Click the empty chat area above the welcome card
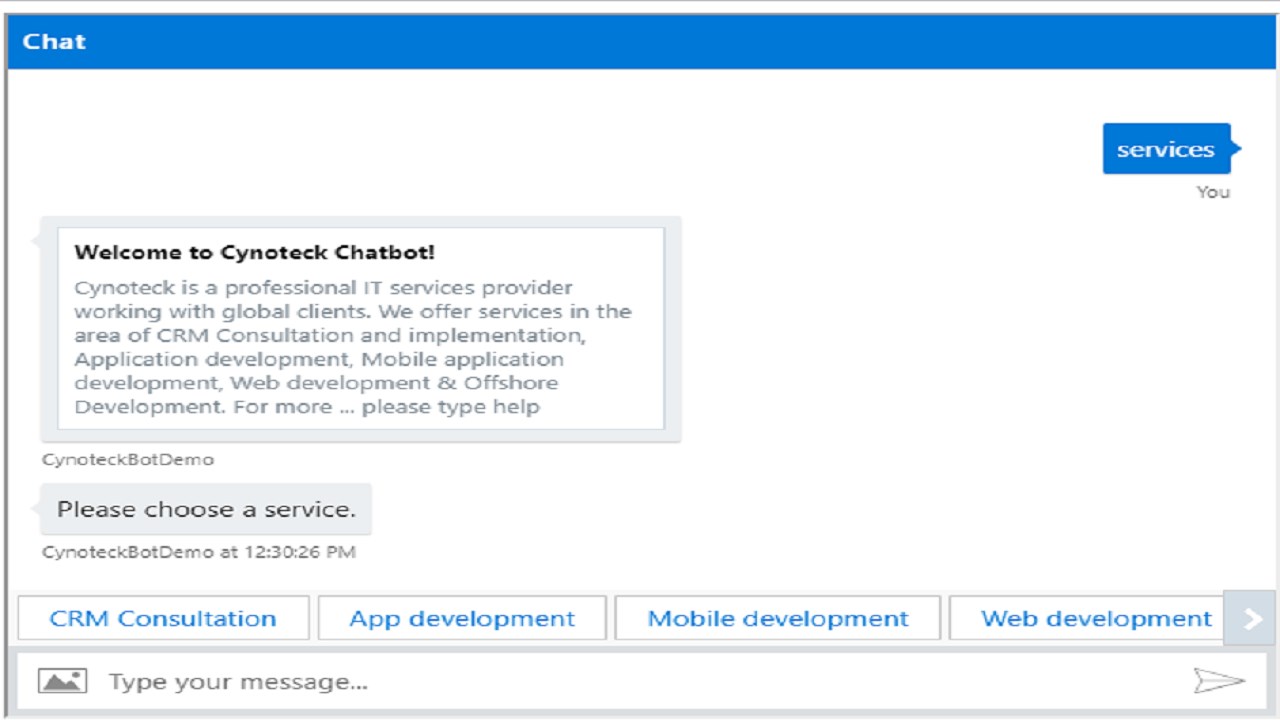The height and width of the screenshot is (720, 1280). coord(500,150)
